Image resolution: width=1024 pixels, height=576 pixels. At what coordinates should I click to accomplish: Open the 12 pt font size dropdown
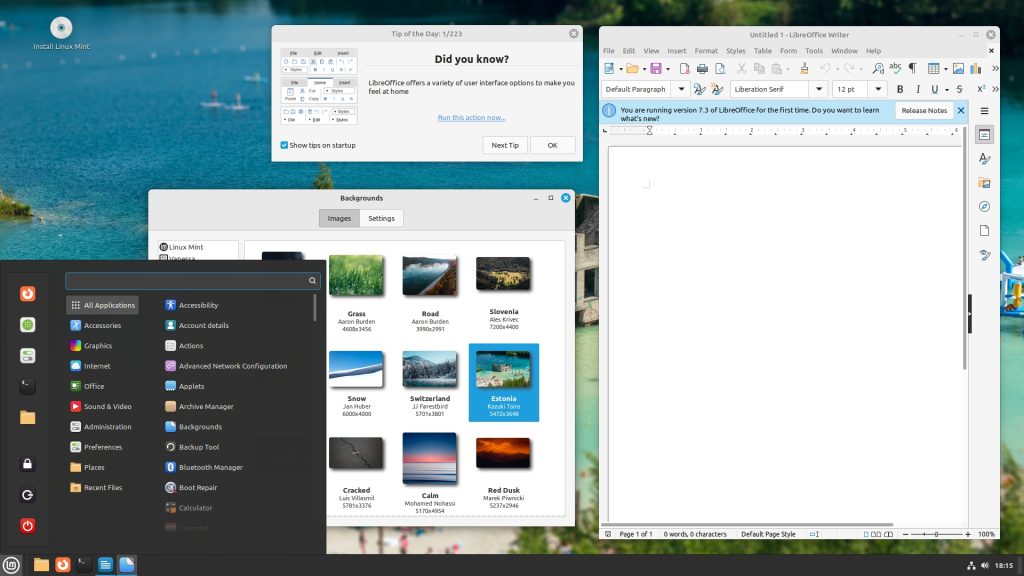click(x=878, y=90)
